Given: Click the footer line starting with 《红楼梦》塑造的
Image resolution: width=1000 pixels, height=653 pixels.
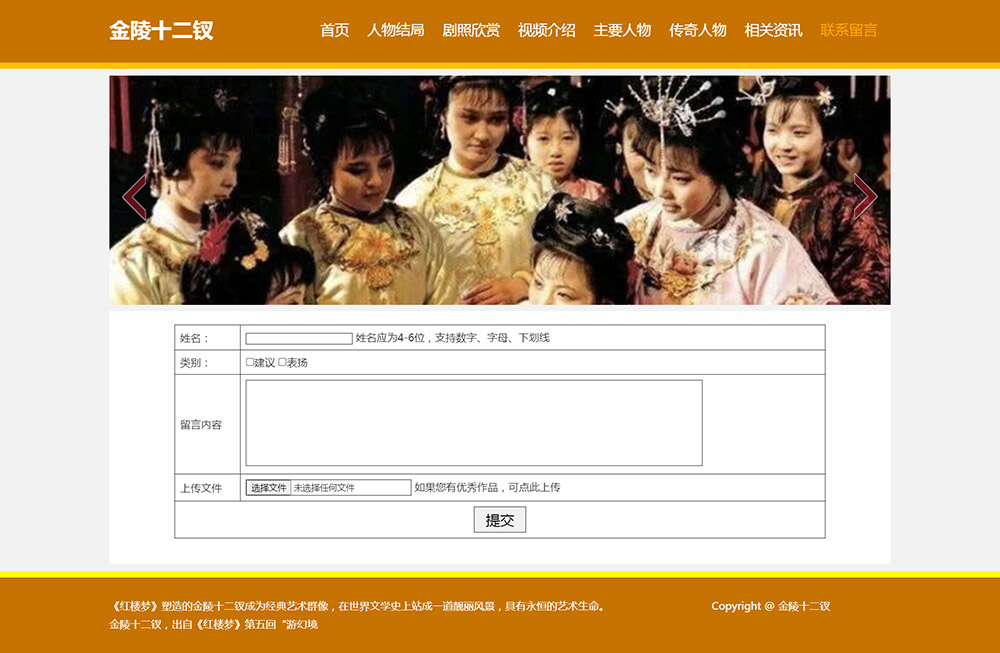Looking at the screenshot, I should 357,606.
